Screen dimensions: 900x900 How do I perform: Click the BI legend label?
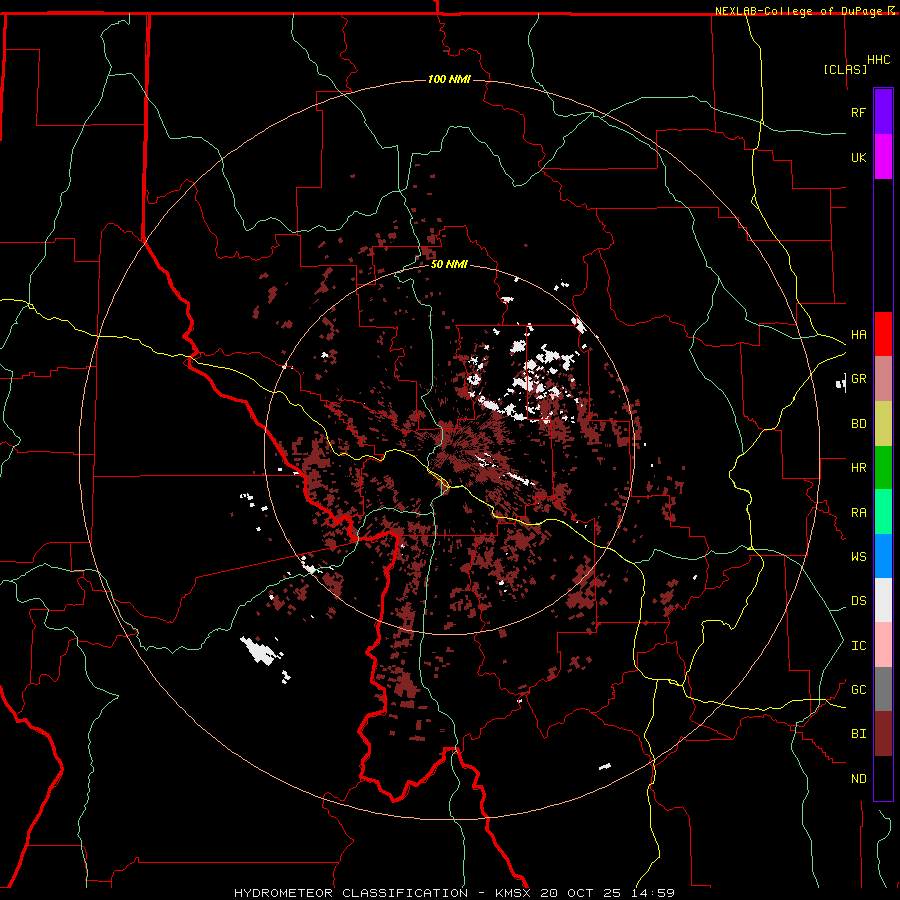[858, 734]
